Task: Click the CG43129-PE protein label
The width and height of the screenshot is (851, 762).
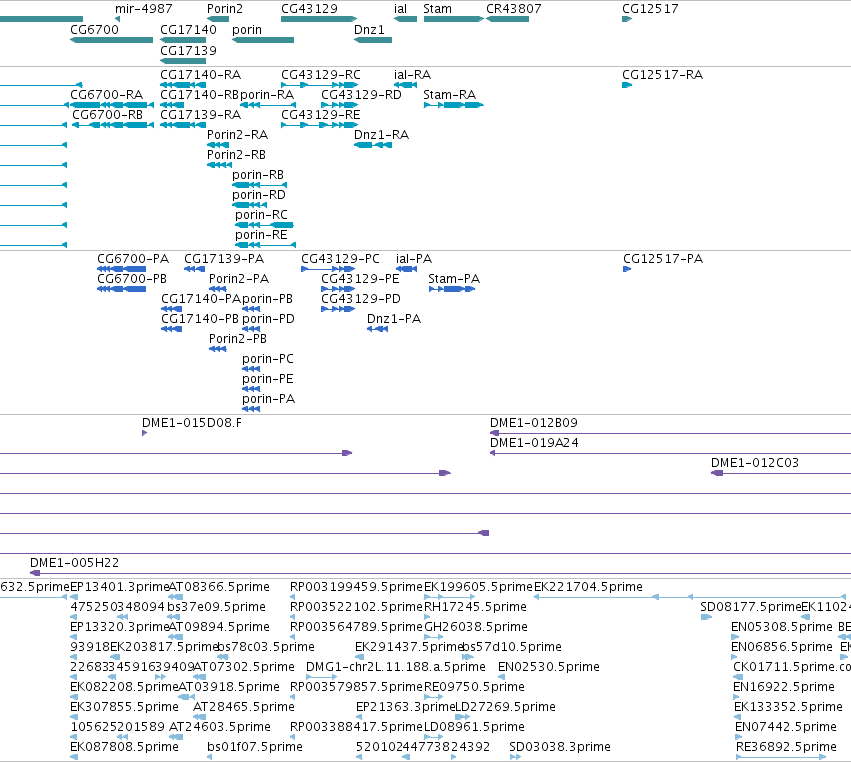Action: pyautogui.click(x=360, y=279)
